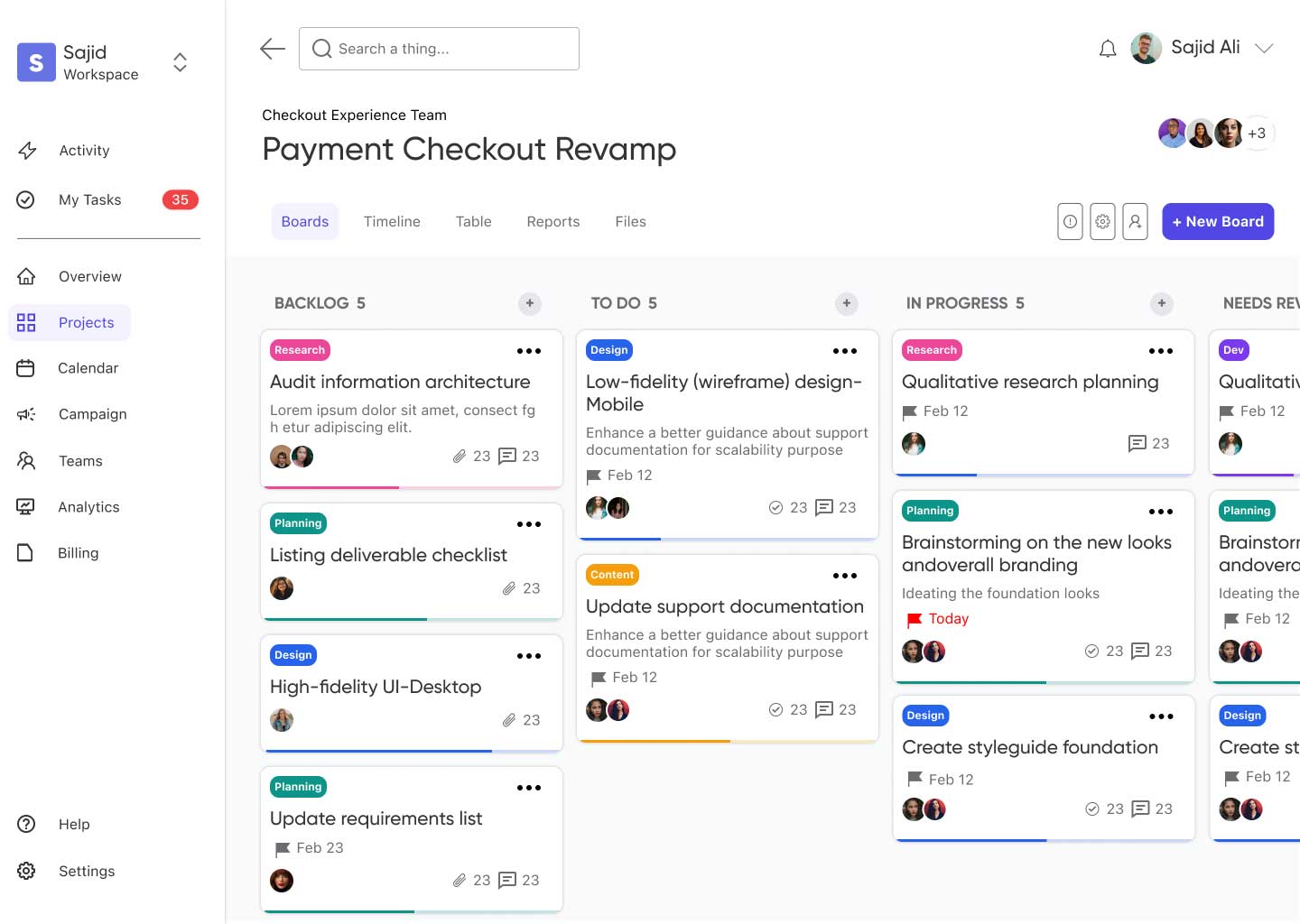Open options menu on Listing deliverable checklist card
The width and height of the screenshot is (1300, 924).
coord(529,524)
